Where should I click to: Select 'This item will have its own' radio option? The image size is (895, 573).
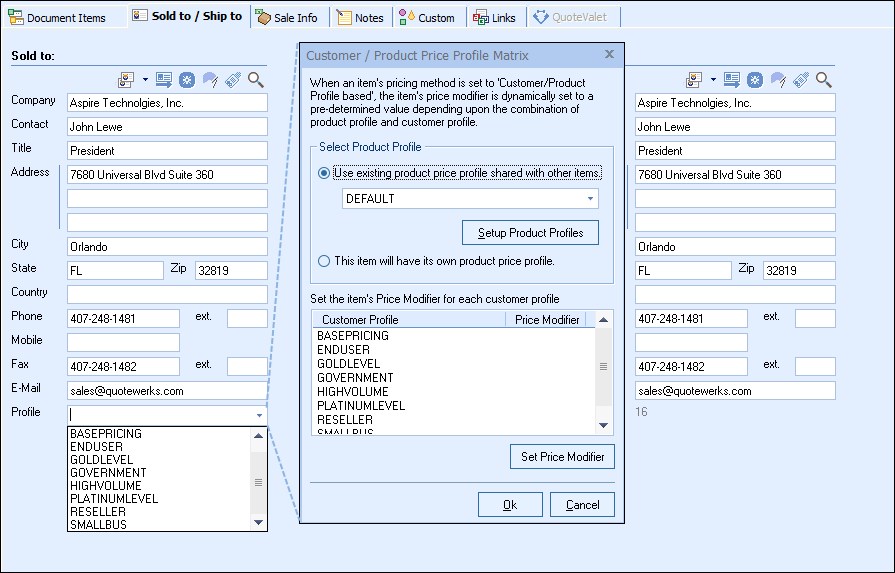point(324,261)
